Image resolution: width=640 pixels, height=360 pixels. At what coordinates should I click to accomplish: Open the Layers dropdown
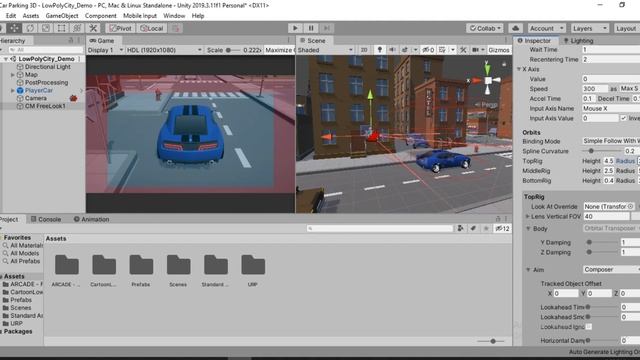coord(589,28)
